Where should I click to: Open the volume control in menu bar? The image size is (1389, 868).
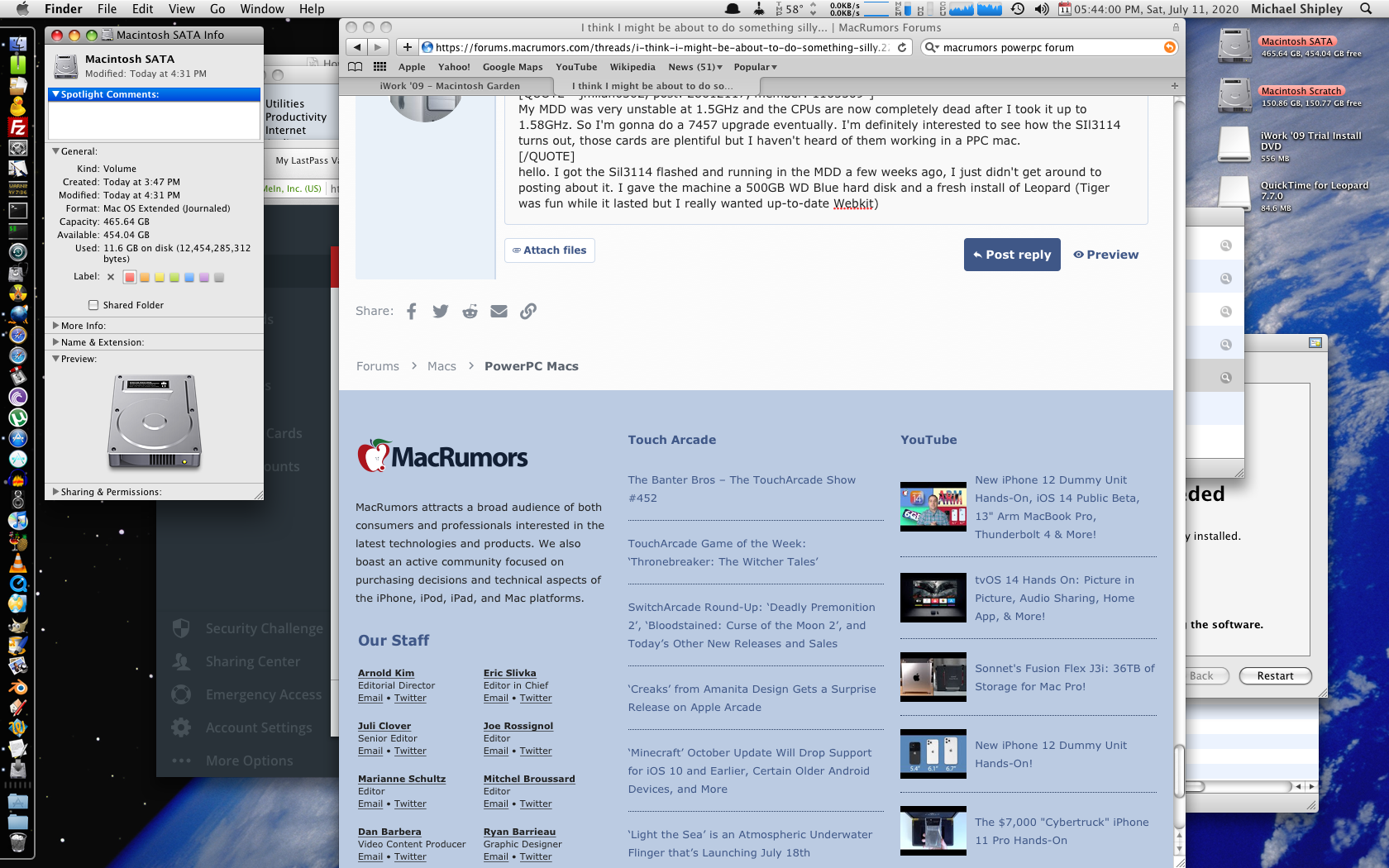click(x=1042, y=9)
